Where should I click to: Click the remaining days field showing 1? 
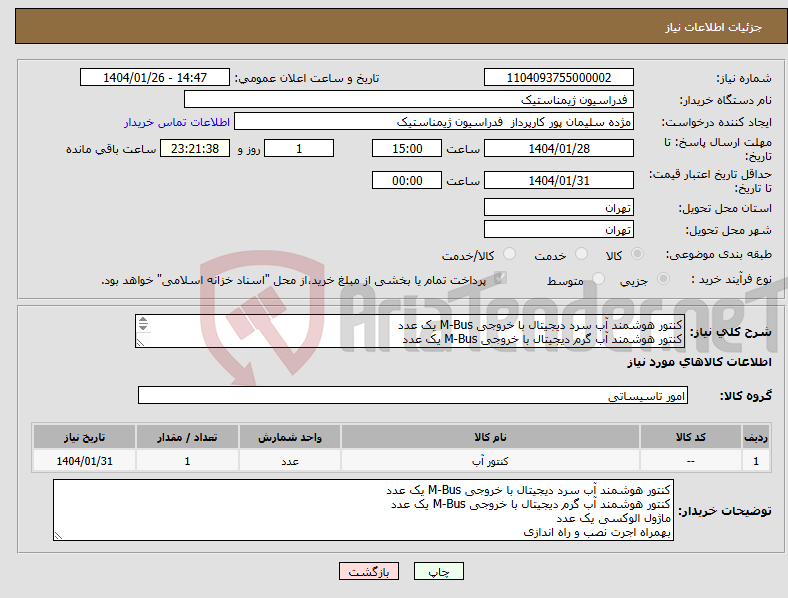[299, 148]
